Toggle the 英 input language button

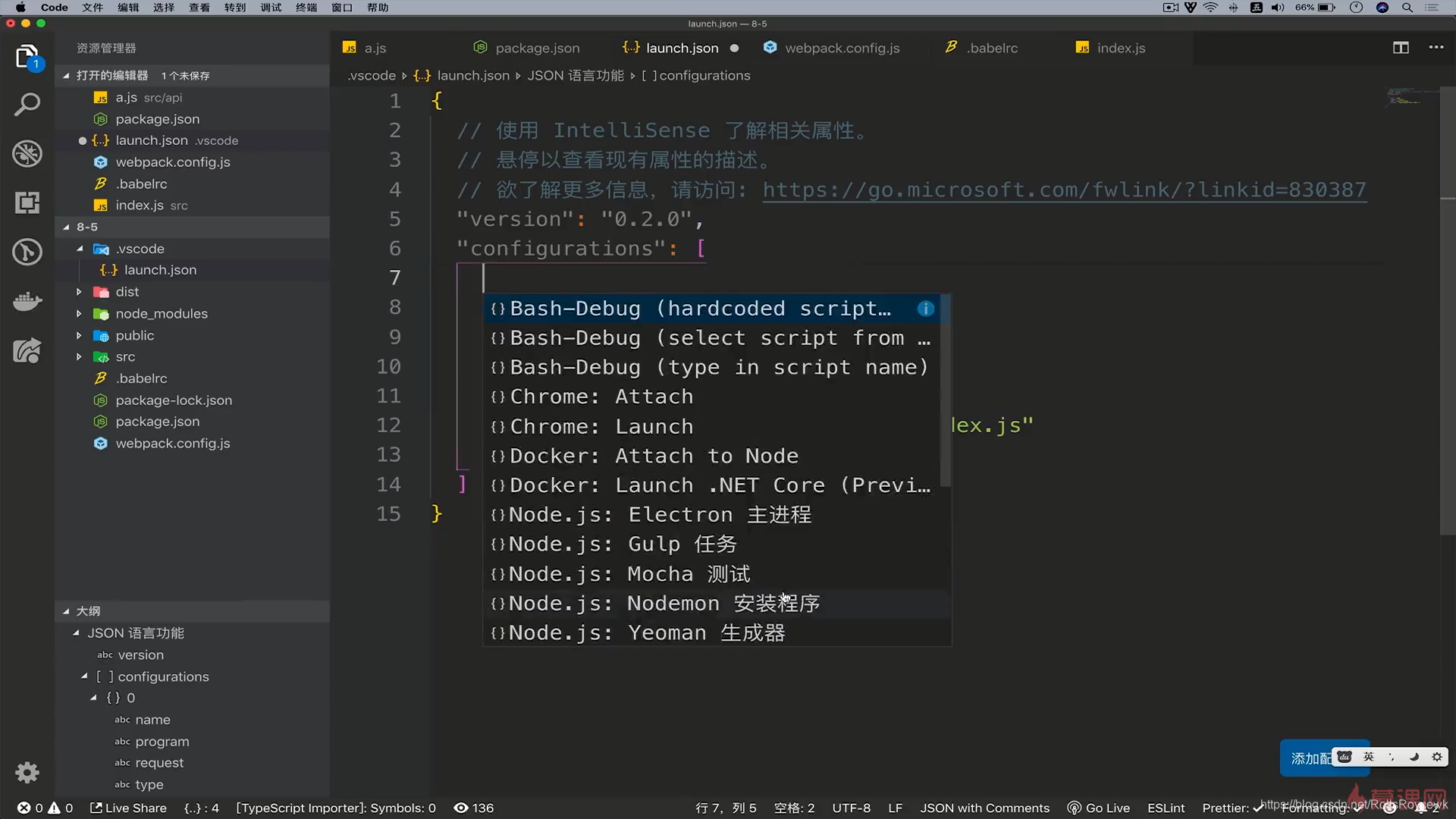1369,757
